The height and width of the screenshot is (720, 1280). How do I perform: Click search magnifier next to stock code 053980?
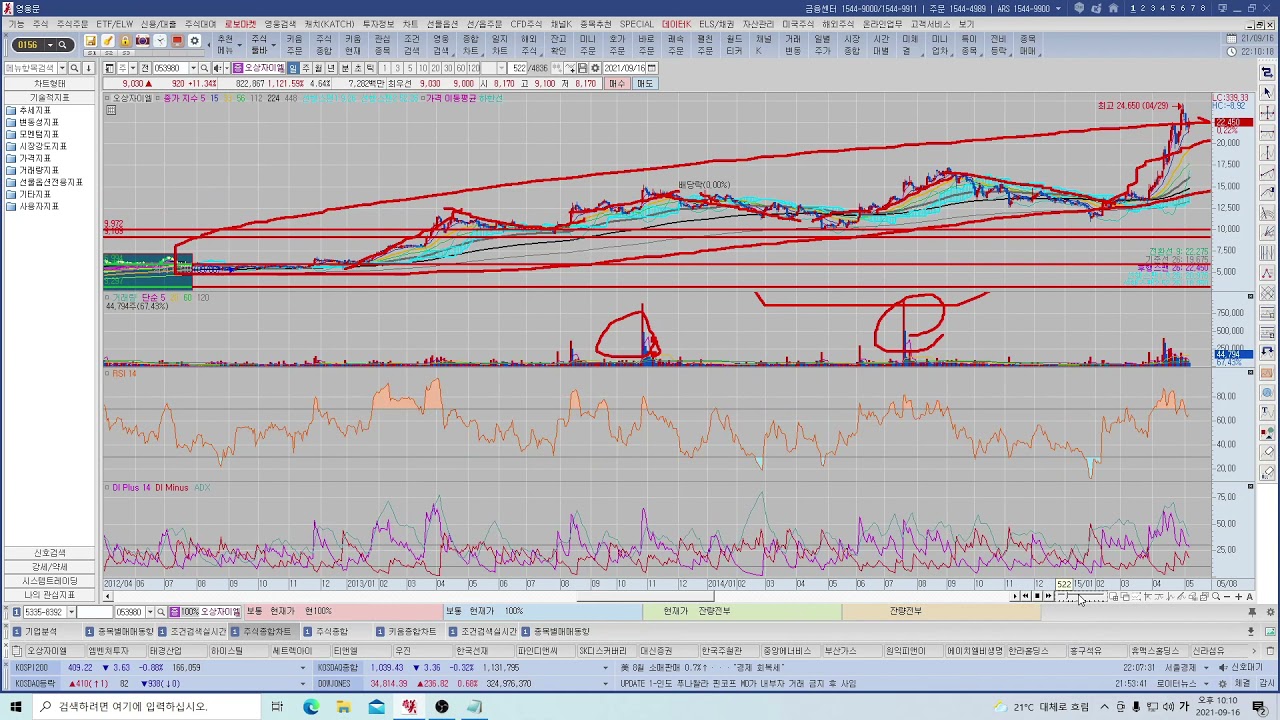click(x=204, y=68)
